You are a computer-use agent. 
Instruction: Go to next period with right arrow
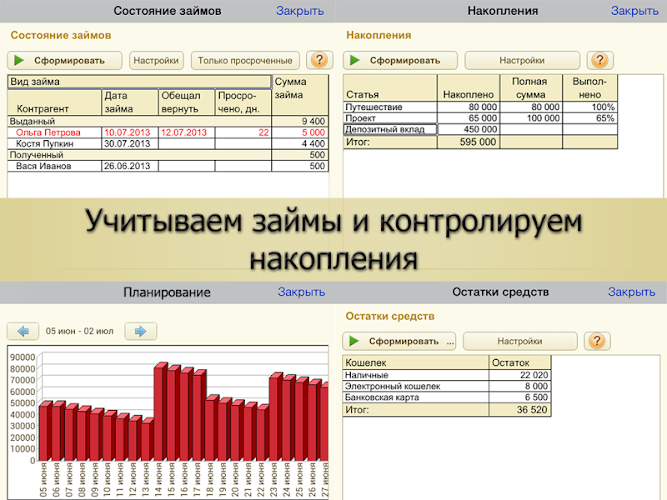[x=141, y=331]
